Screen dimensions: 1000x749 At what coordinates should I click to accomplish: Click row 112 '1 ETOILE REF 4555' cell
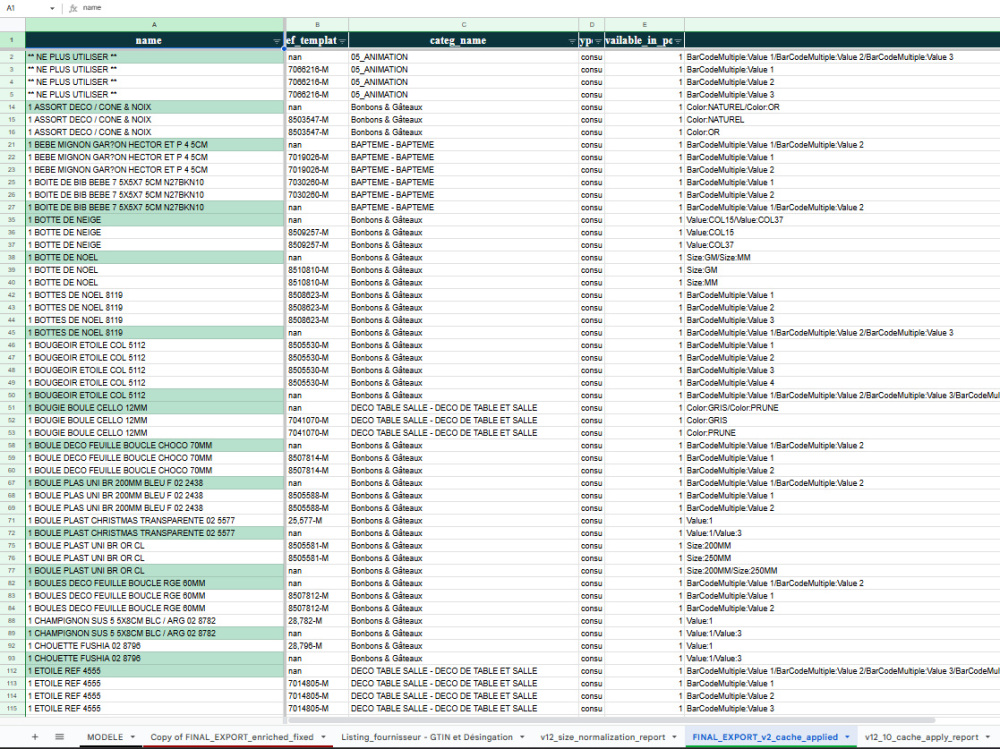tap(154, 671)
